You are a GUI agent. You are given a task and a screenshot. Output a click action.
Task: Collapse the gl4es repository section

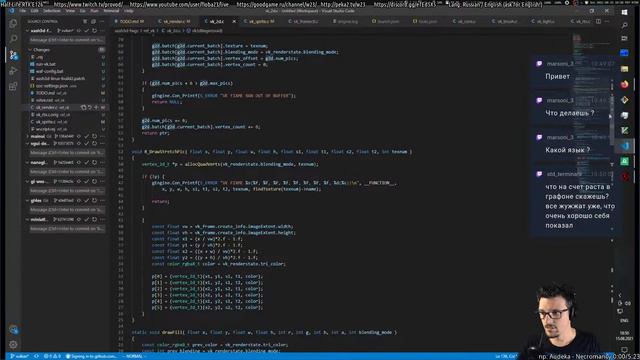click(x=27, y=200)
